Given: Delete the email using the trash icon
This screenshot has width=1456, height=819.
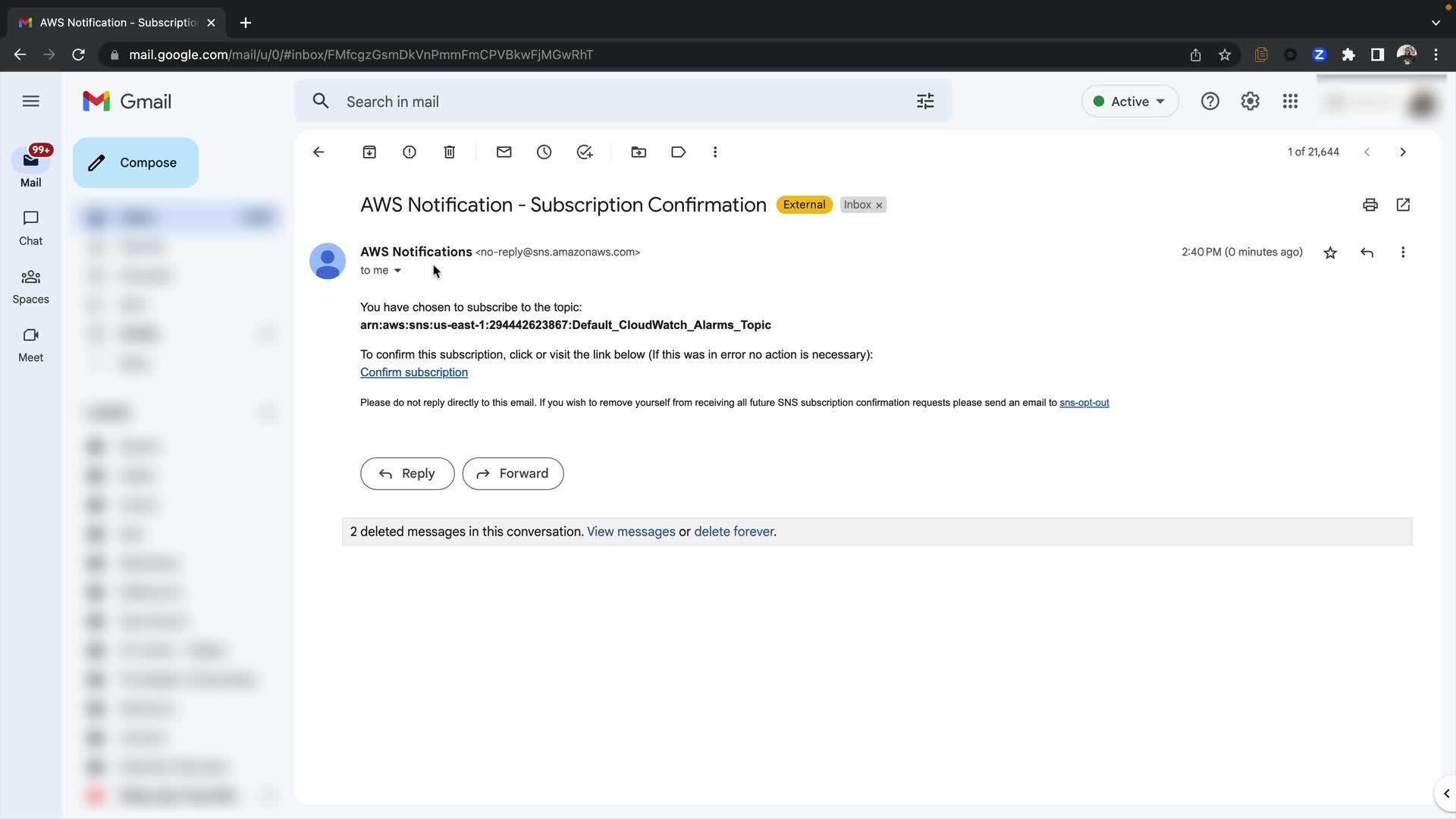Looking at the screenshot, I should tap(450, 152).
